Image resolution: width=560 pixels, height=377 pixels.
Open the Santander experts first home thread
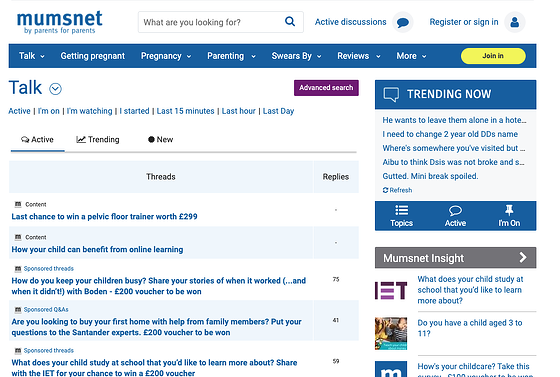[156, 327]
